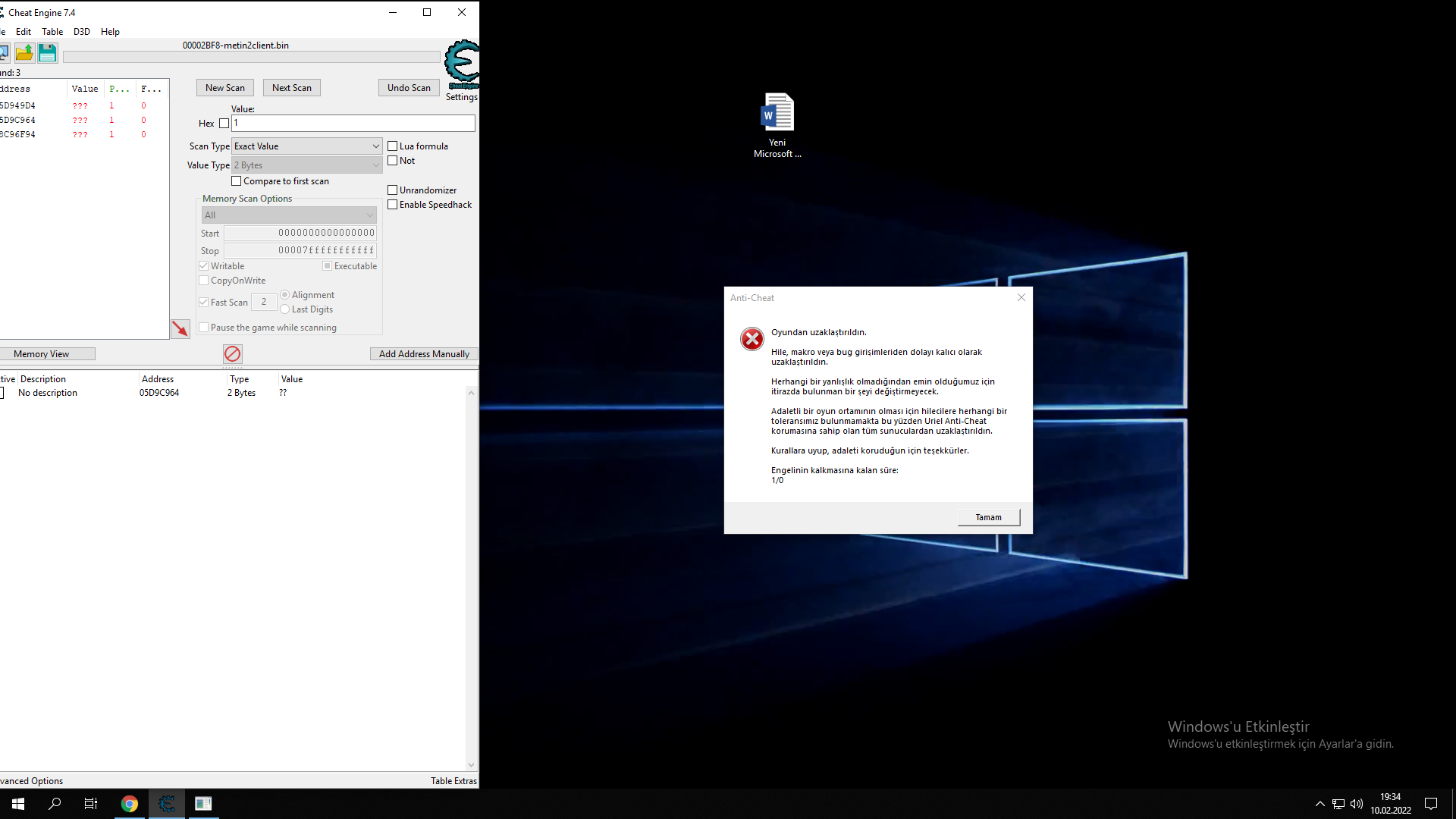Switch to Cheat Engine taskbar icon
The width and height of the screenshot is (1456, 819).
pyautogui.click(x=167, y=804)
